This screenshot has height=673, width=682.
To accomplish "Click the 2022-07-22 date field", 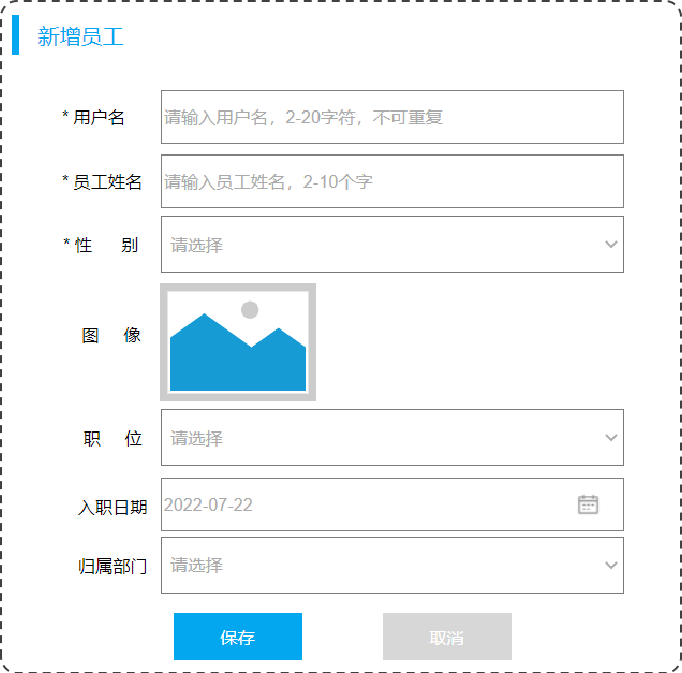I will [392, 505].
